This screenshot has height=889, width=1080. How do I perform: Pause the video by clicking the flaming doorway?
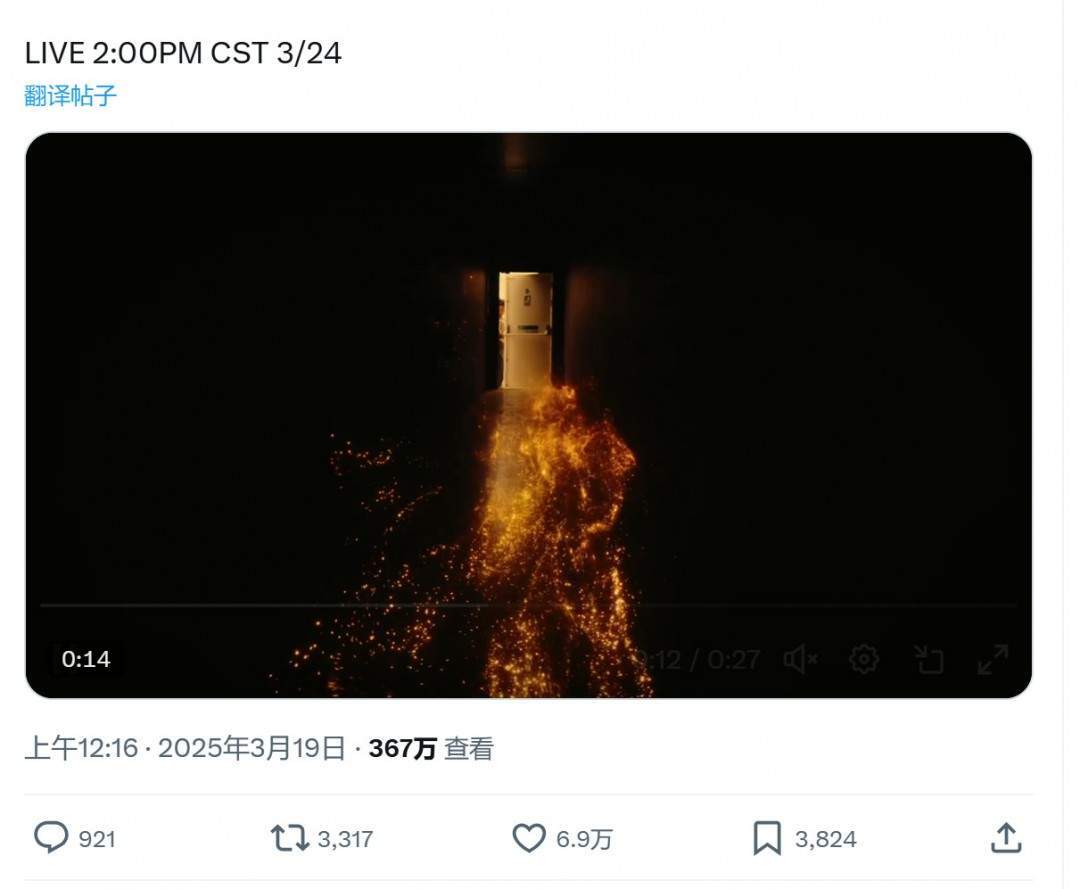tap(527, 400)
